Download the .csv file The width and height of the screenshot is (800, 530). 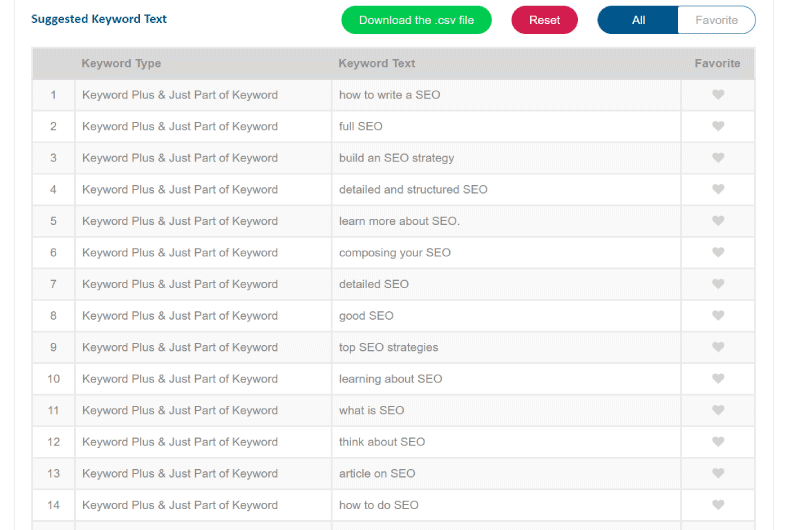416,20
